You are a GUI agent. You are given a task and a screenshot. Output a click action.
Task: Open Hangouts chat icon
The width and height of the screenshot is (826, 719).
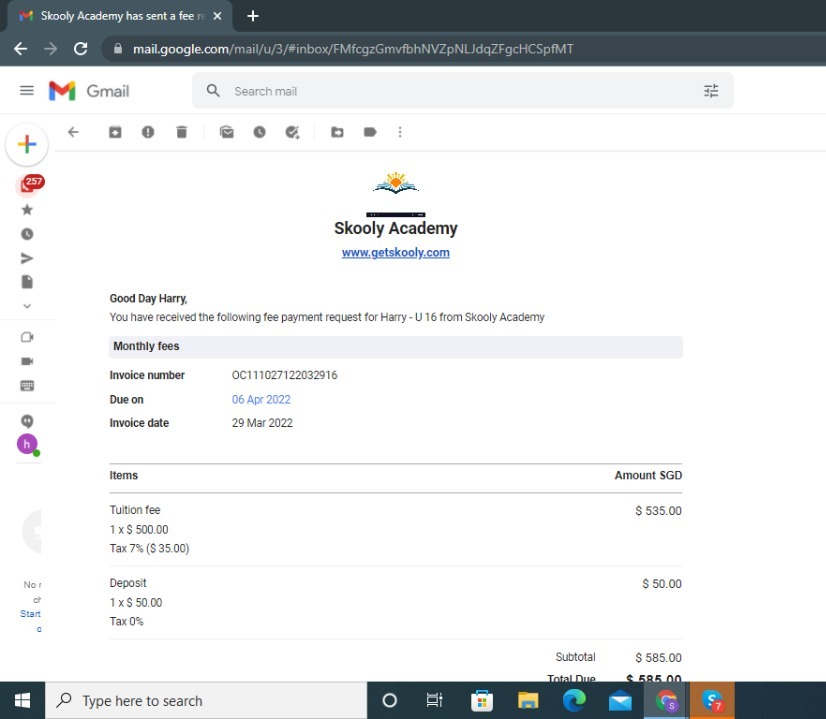coord(27,421)
